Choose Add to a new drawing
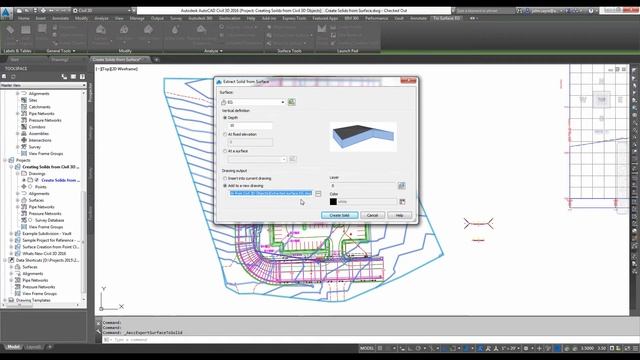Image resolution: width=640 pixels, height=360 pixels. [225, 186]
